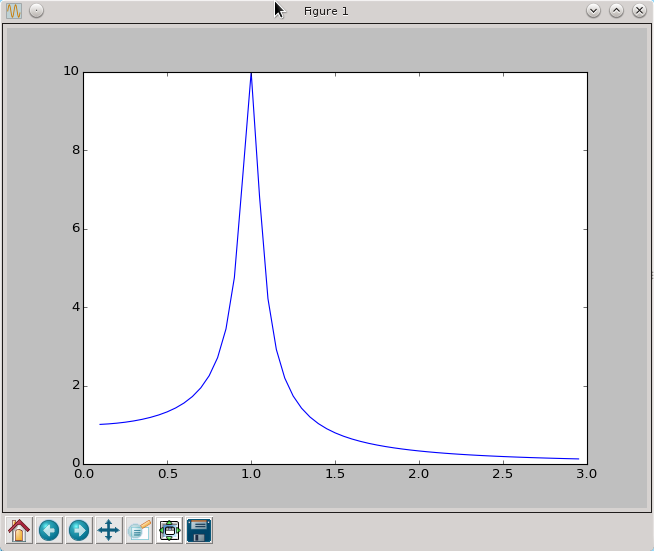Maximize the Figure 1 window

click(616, 10)
